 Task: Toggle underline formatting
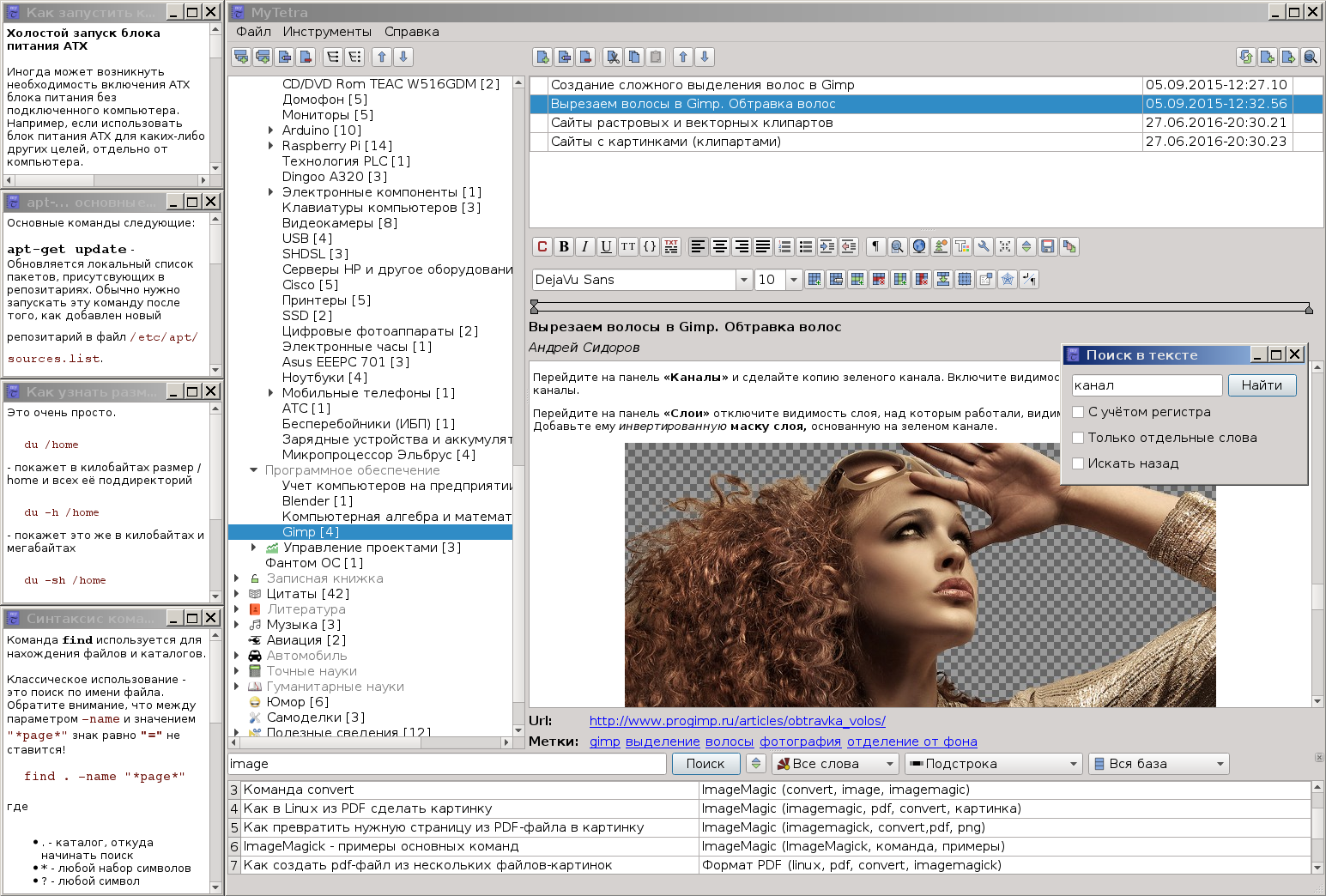pyautogui.click(x=607, y=246)
